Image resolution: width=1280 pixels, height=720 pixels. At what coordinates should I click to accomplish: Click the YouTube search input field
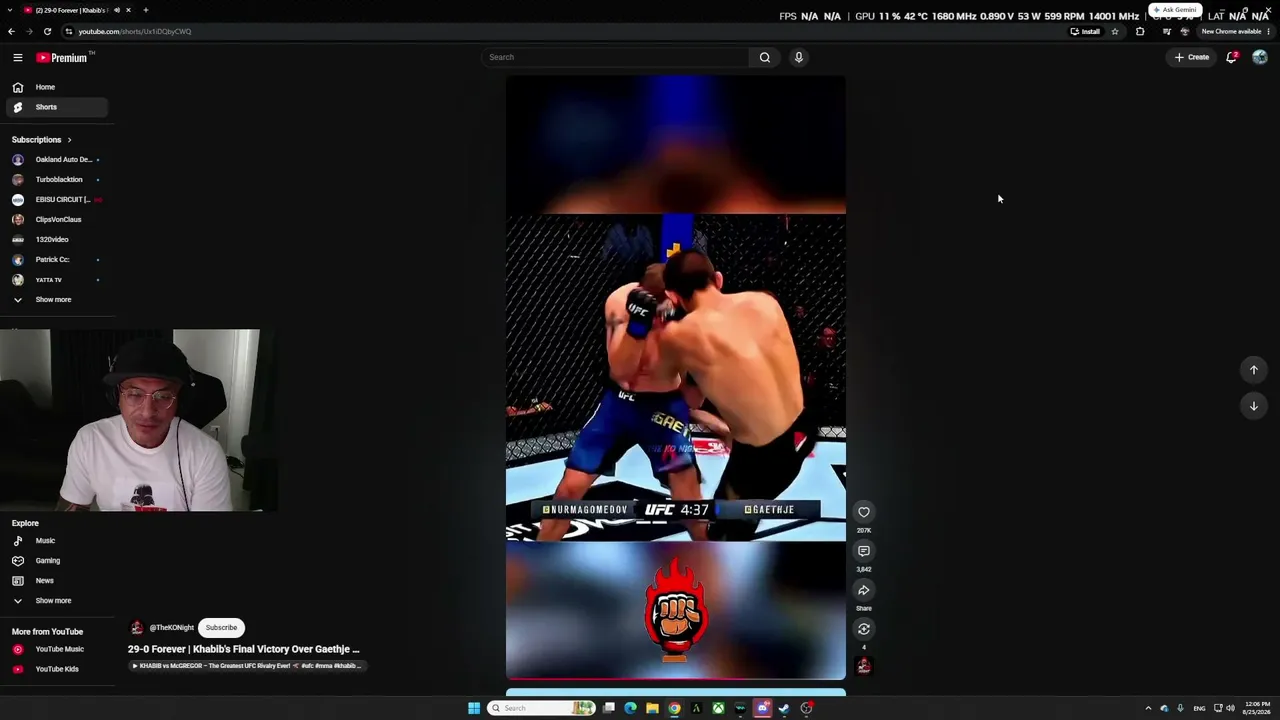(615, 57)
